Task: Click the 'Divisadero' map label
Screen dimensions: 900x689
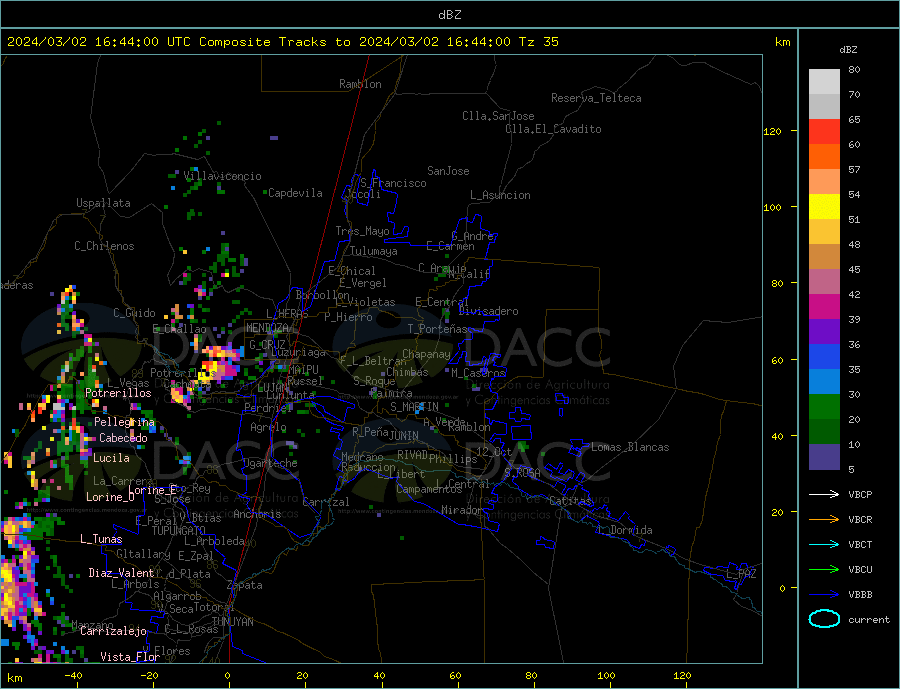Action: (x=488, y=311)
